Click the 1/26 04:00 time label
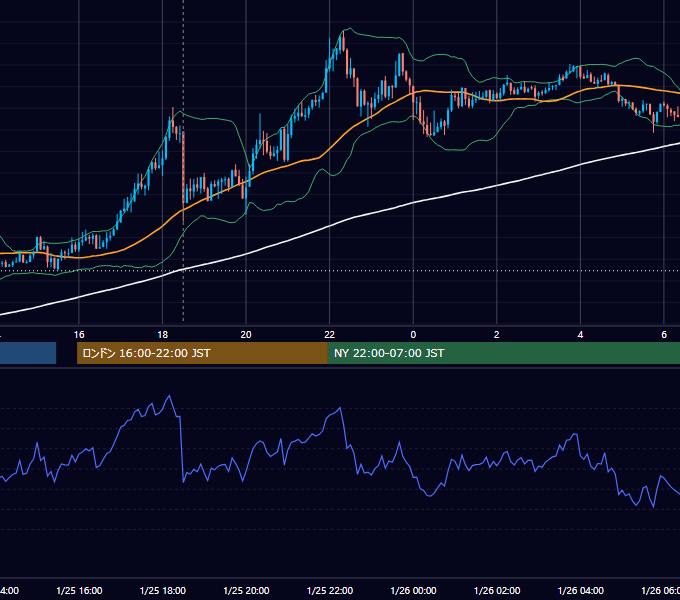The width and height of the screenshot is (680, 600). (x=580, y=590)
